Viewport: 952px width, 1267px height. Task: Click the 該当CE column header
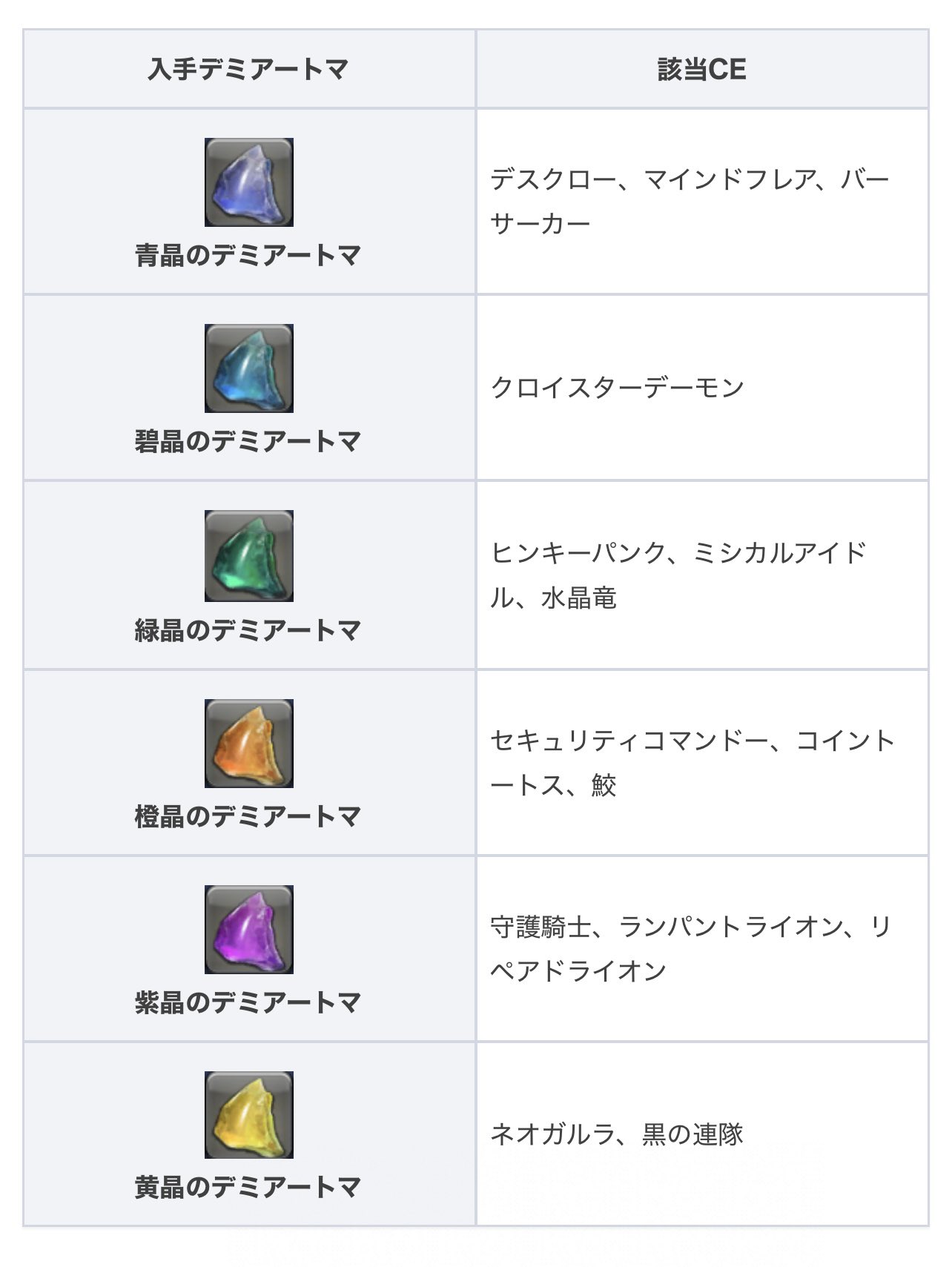[x=701, y=70]
